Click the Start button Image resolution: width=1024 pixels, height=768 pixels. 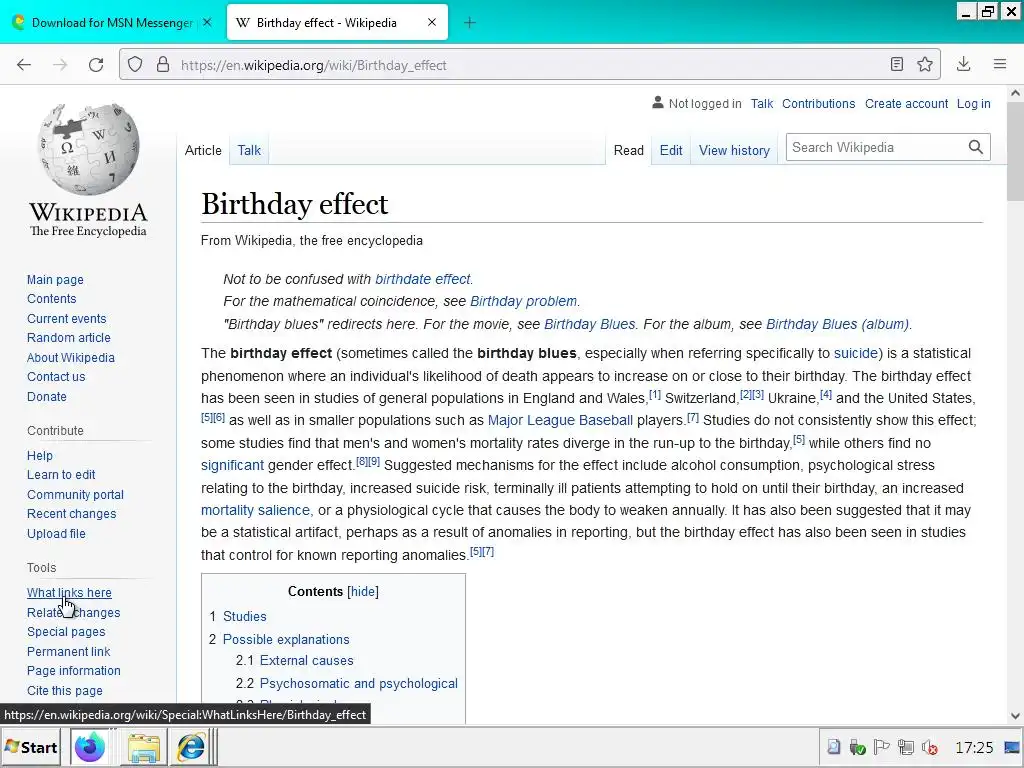[31, 747]
